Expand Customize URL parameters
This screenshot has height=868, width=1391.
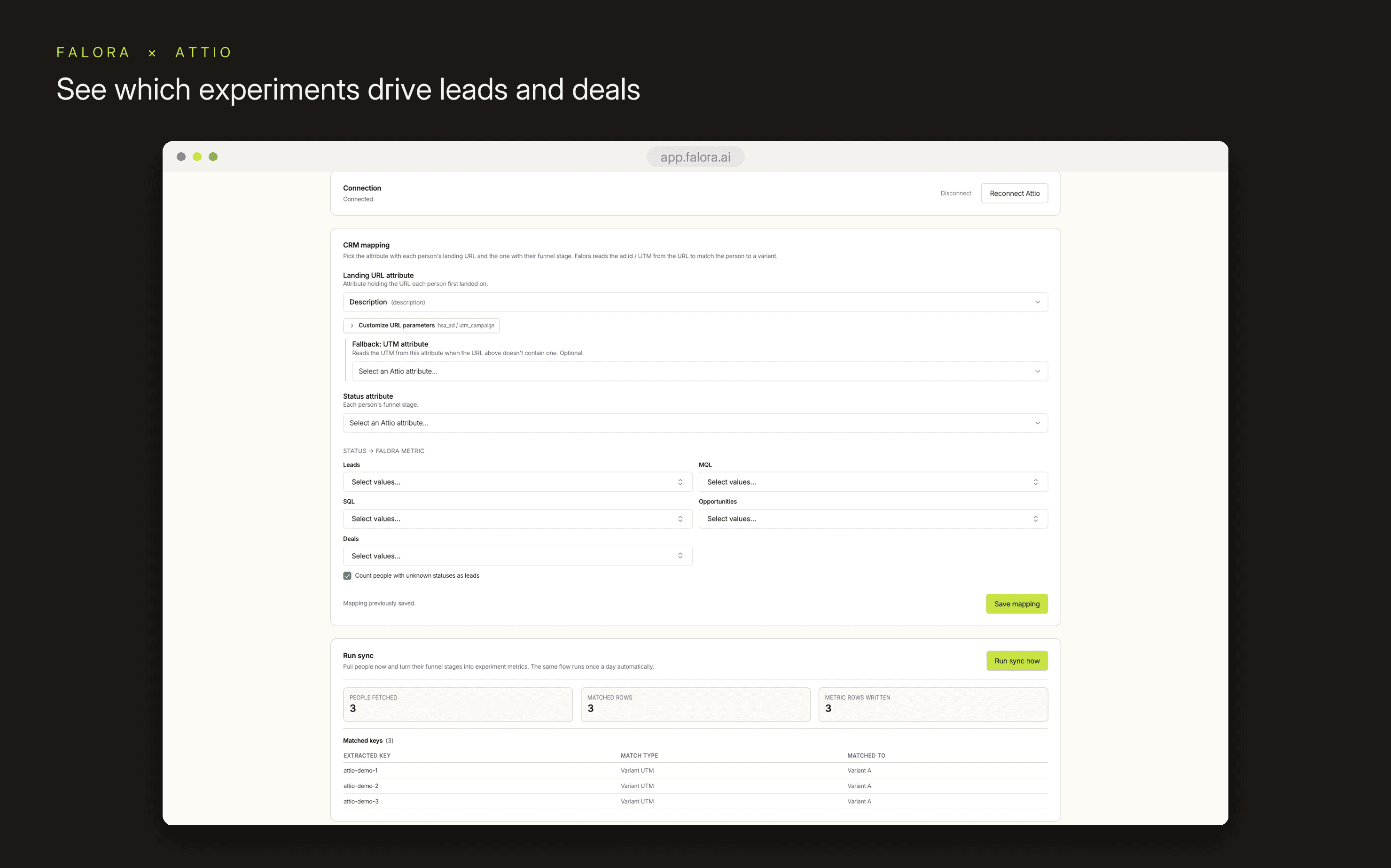(x=421, y=325)
